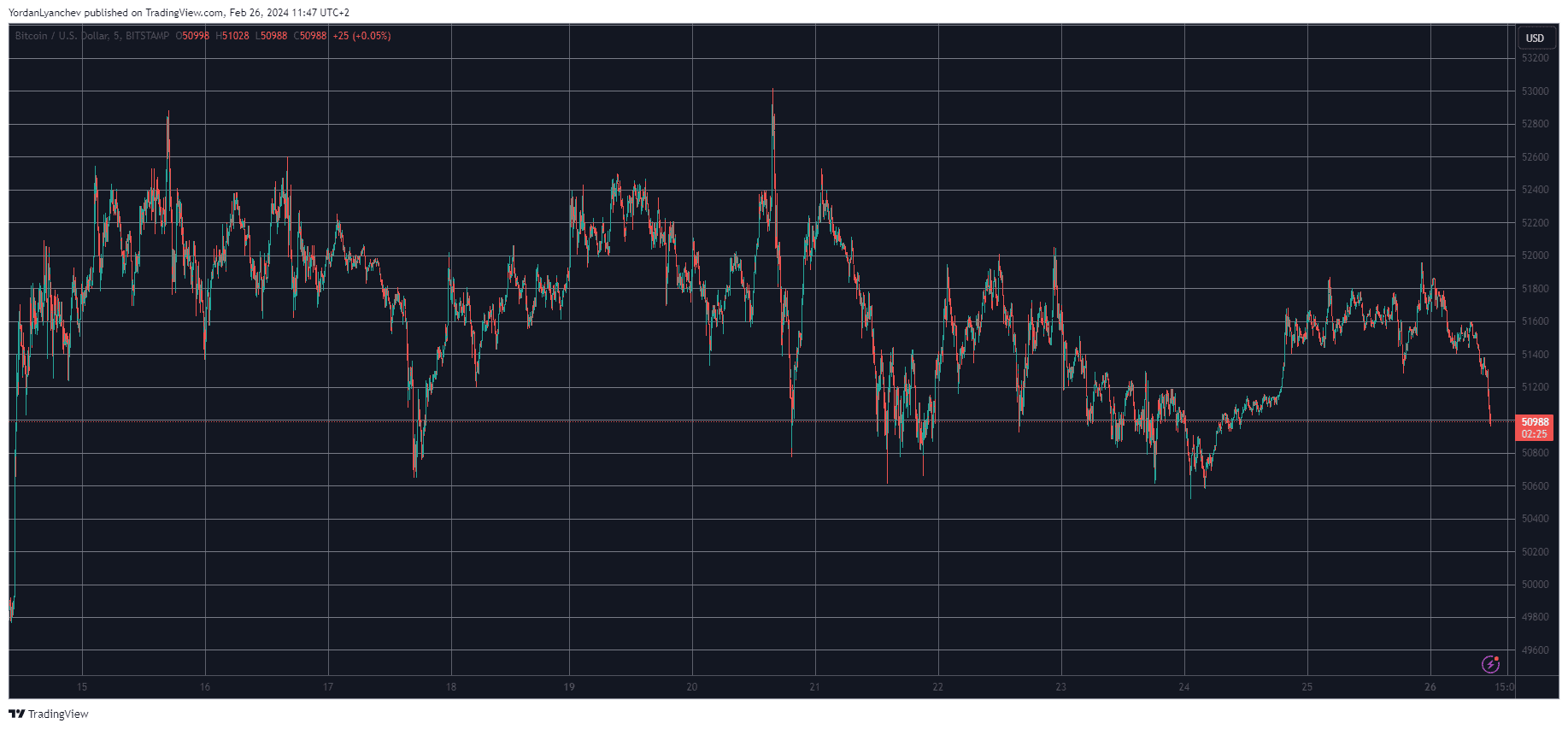
Task: Click the candle countdown 02:25
Action: click(x=1535, y=434)
